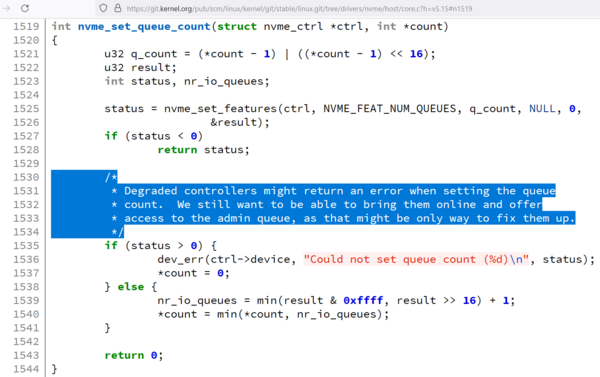Open line number 1525 link
Screen dimensions: 600x377
26,109
